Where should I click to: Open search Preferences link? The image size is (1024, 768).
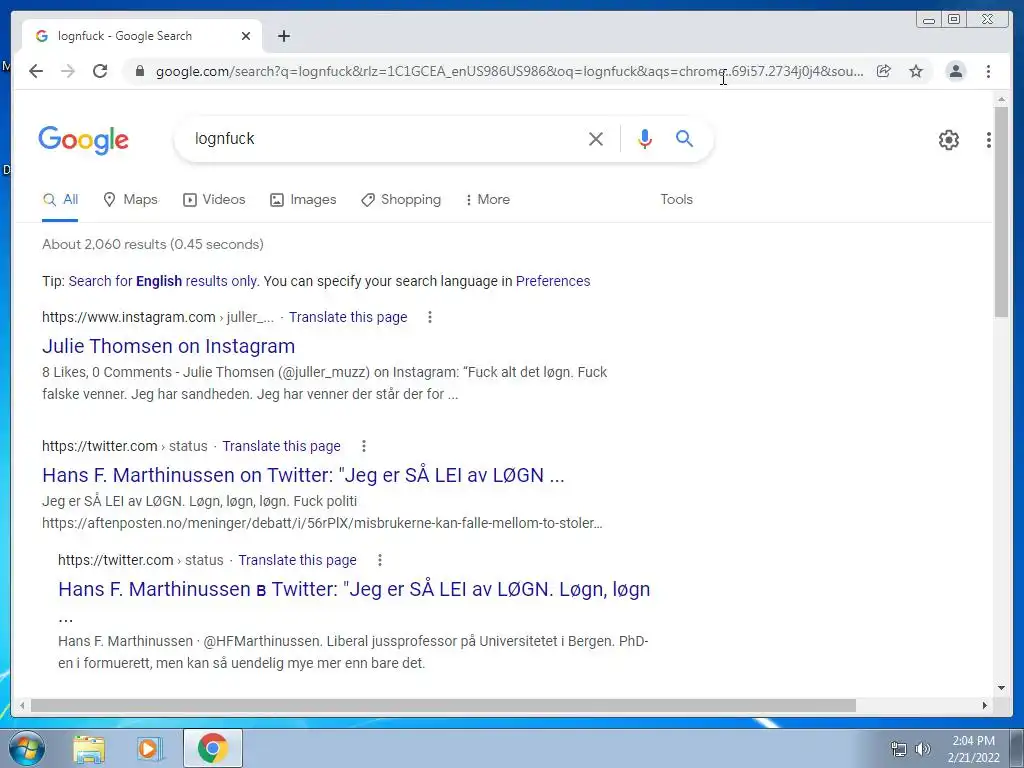tap(552, 281)
